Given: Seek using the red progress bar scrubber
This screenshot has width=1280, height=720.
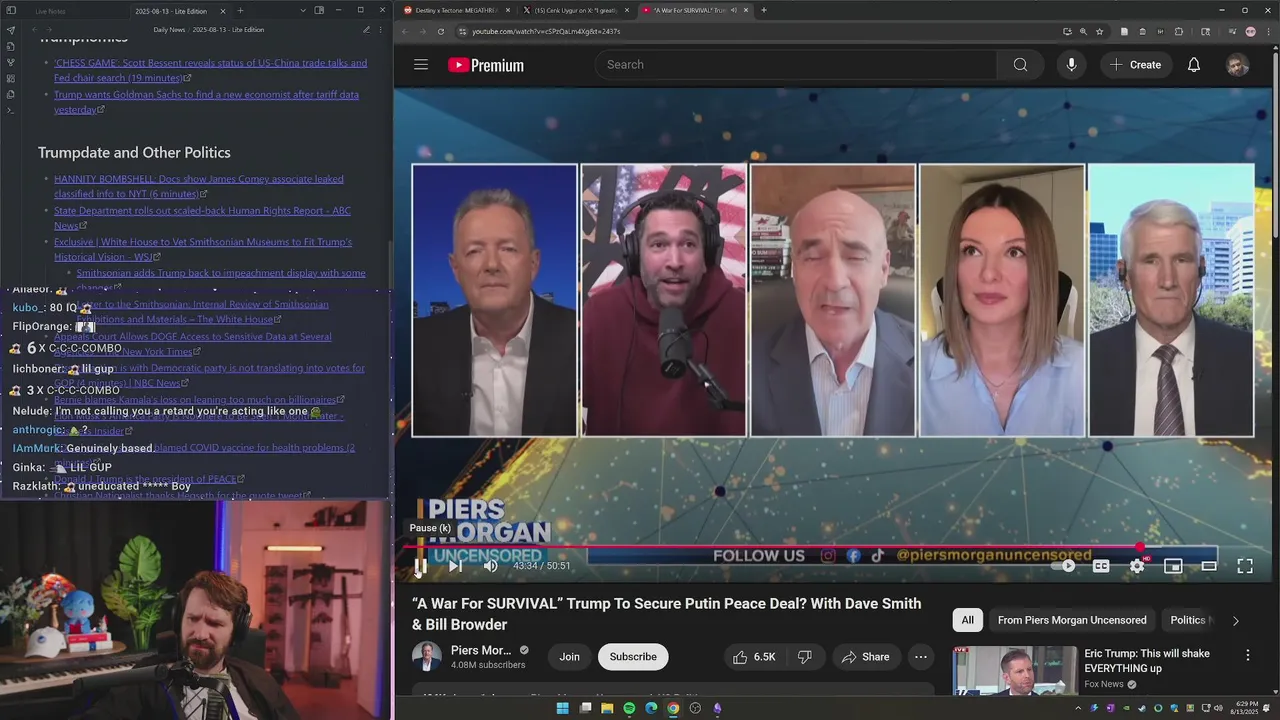Looking at the screenshot, I should (1140, 547).
